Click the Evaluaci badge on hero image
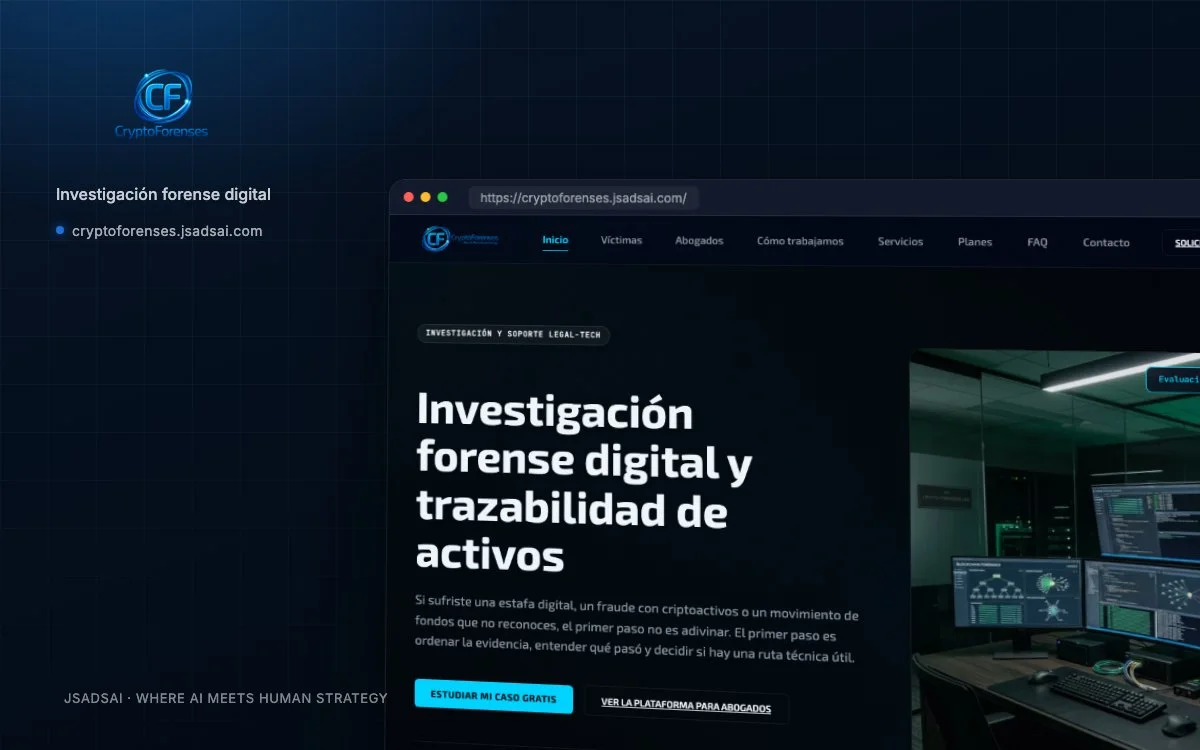Viewport: 1200px width, 750px height. (1173, 379)
